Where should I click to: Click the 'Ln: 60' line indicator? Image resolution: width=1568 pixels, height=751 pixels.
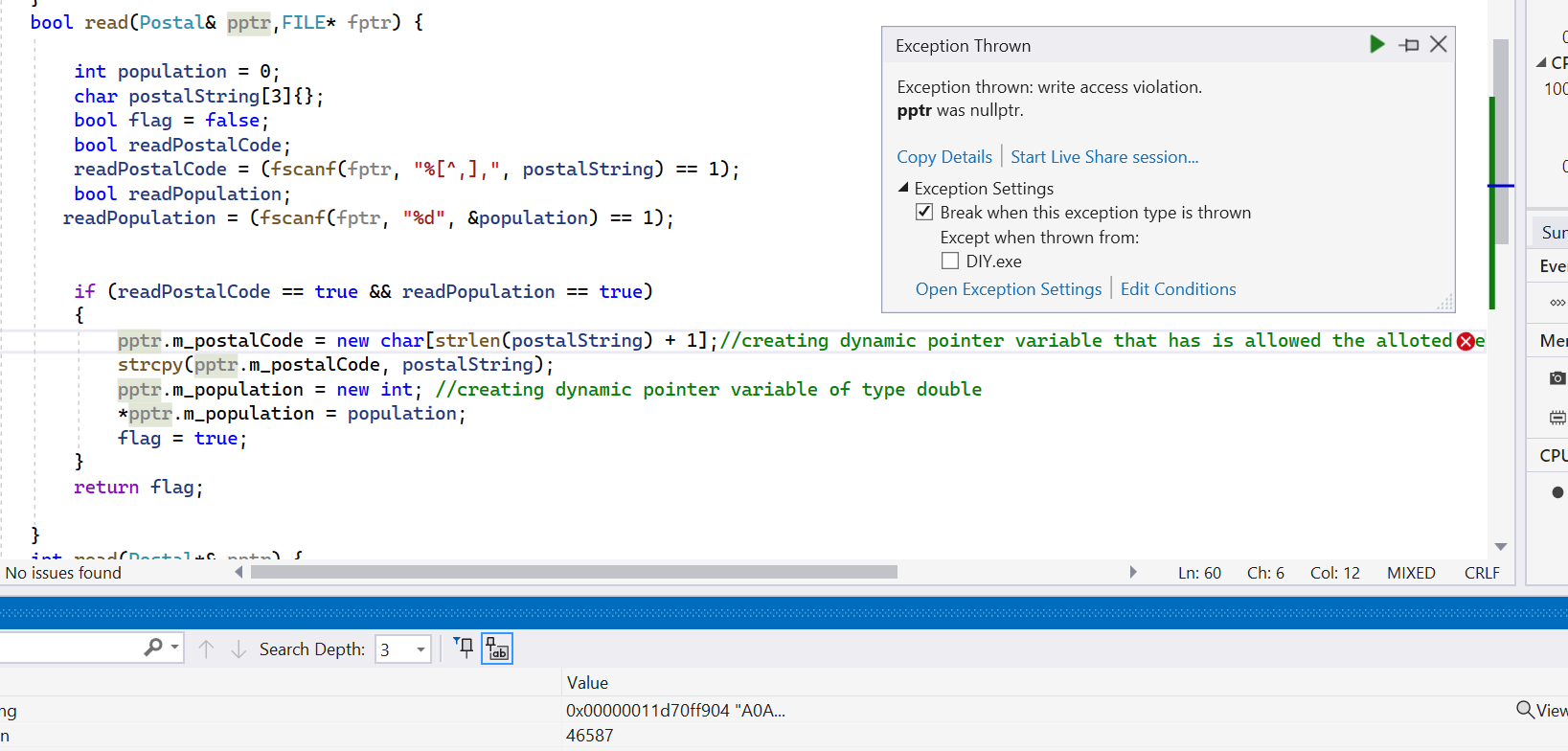[x=1199, y=573]
